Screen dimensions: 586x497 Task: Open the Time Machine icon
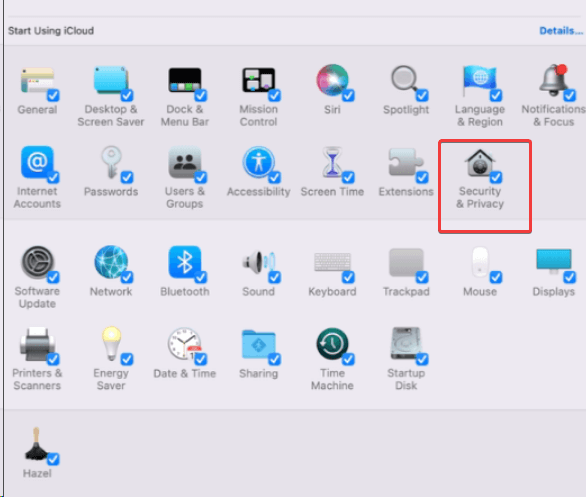332,344
